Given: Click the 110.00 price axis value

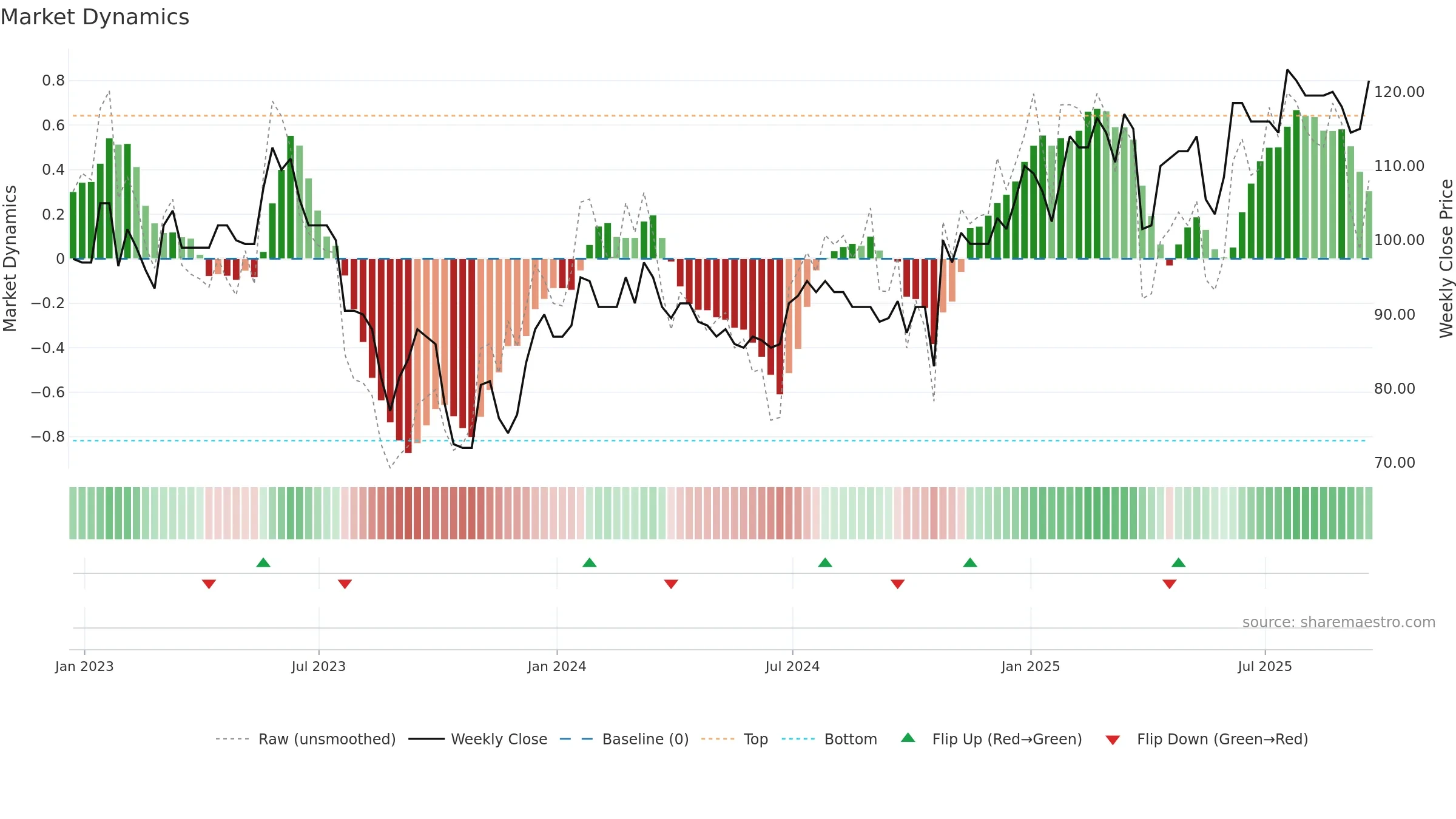Looking at the screenshot, I should [1399, 166].
